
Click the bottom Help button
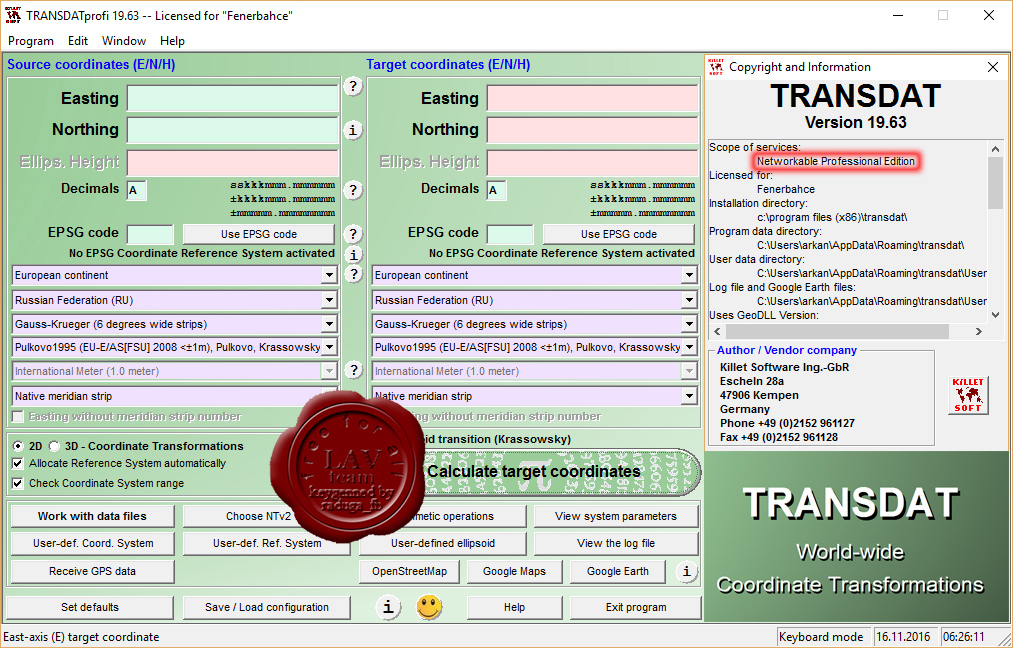(x=514, y=607)
